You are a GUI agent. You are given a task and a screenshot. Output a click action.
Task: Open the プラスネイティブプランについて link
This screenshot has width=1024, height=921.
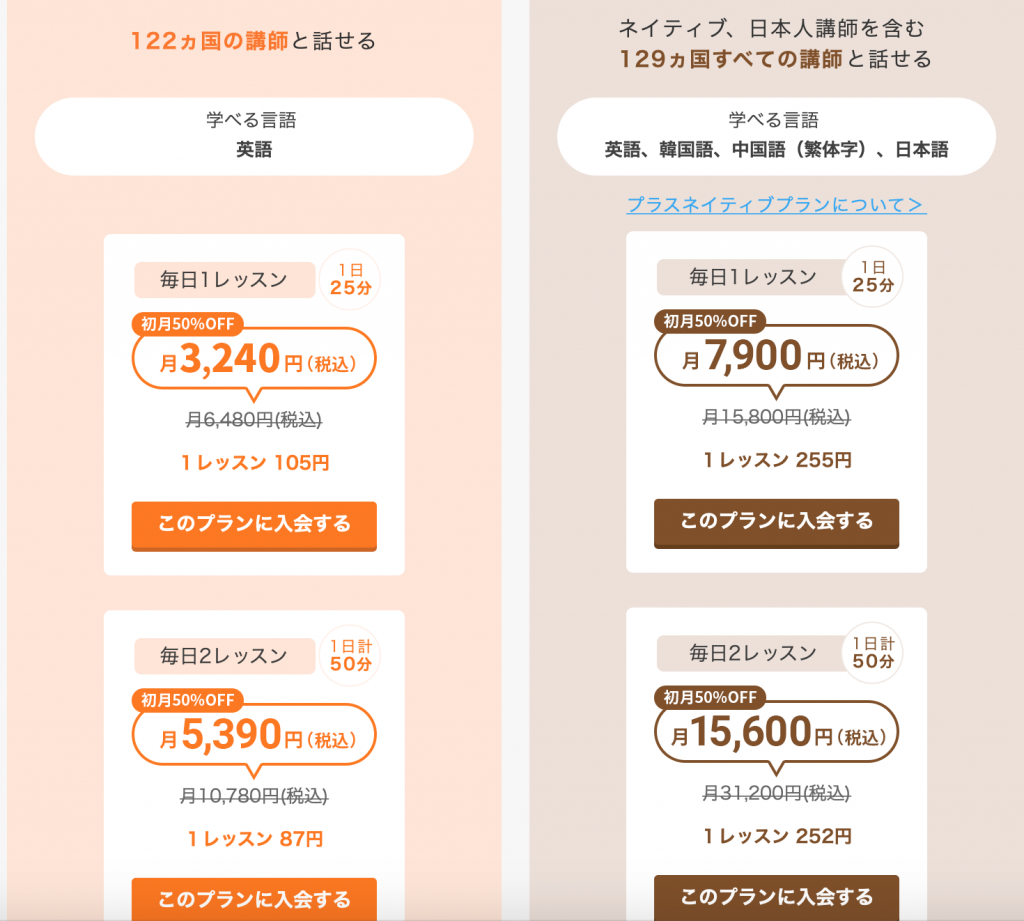[x=776, y=205]
